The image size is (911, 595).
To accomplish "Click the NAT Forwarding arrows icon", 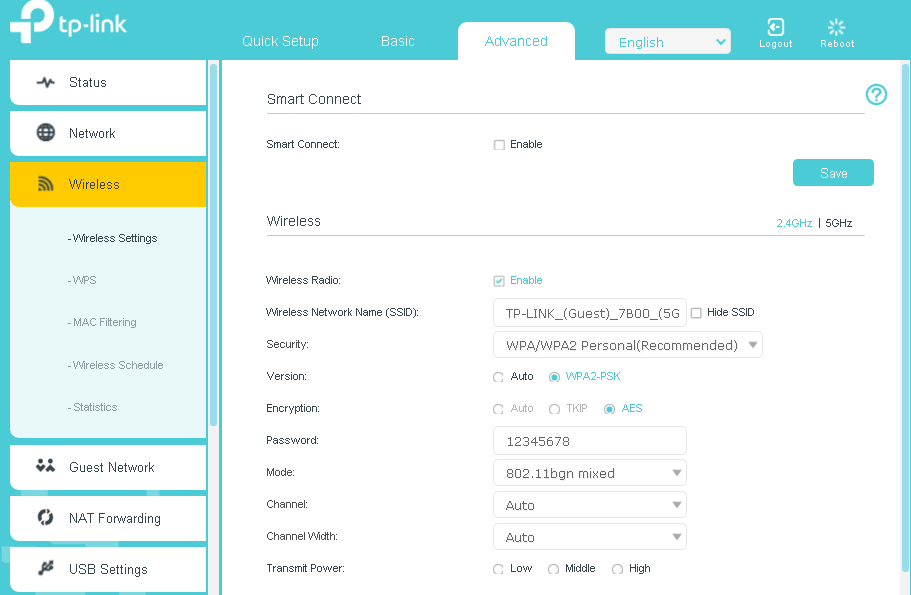I will 45,518.
